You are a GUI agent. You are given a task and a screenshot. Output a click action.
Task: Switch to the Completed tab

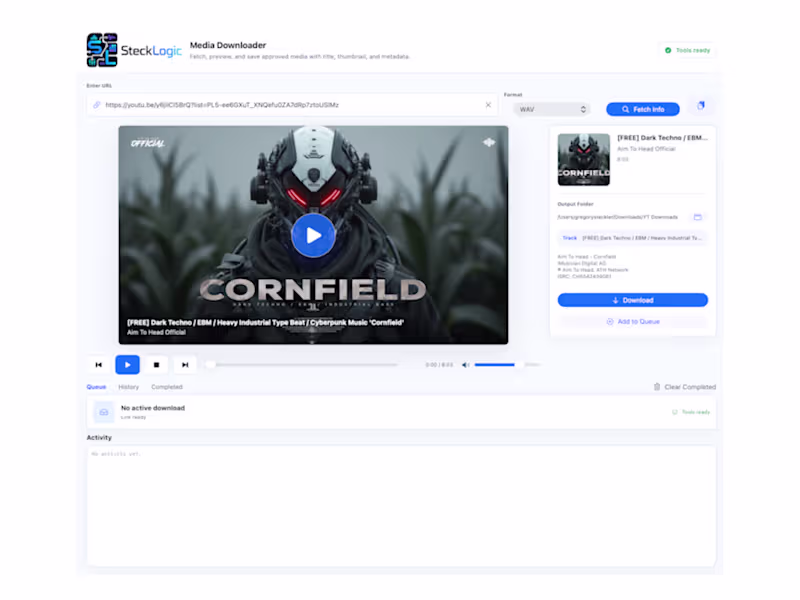(167, 387)
